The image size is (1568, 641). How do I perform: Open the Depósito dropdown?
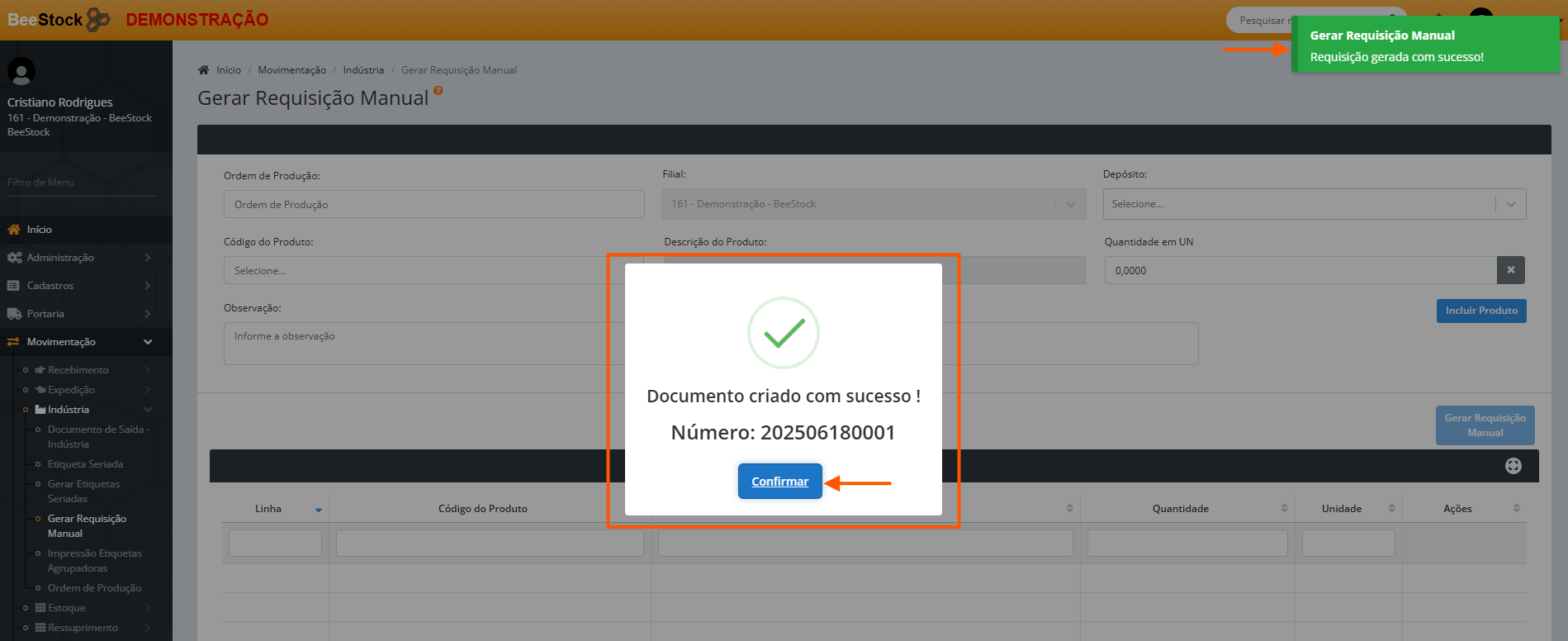1313,204
